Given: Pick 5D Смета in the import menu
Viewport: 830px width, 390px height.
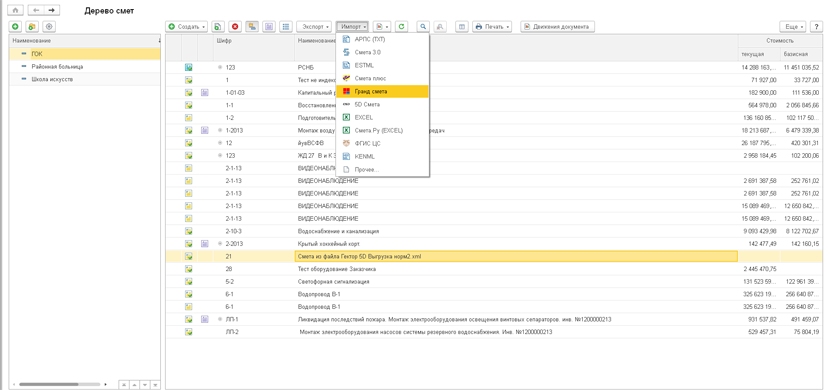Looking at the screenshot, I should click(382, 104).
